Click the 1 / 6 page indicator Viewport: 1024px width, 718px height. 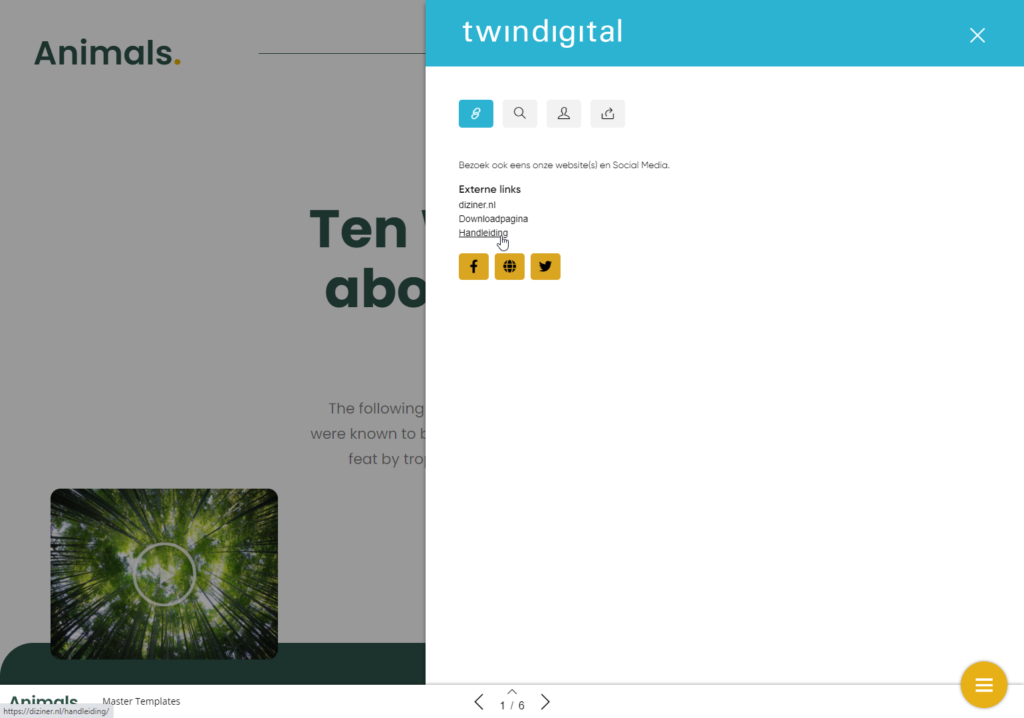[x=512, y=706]
